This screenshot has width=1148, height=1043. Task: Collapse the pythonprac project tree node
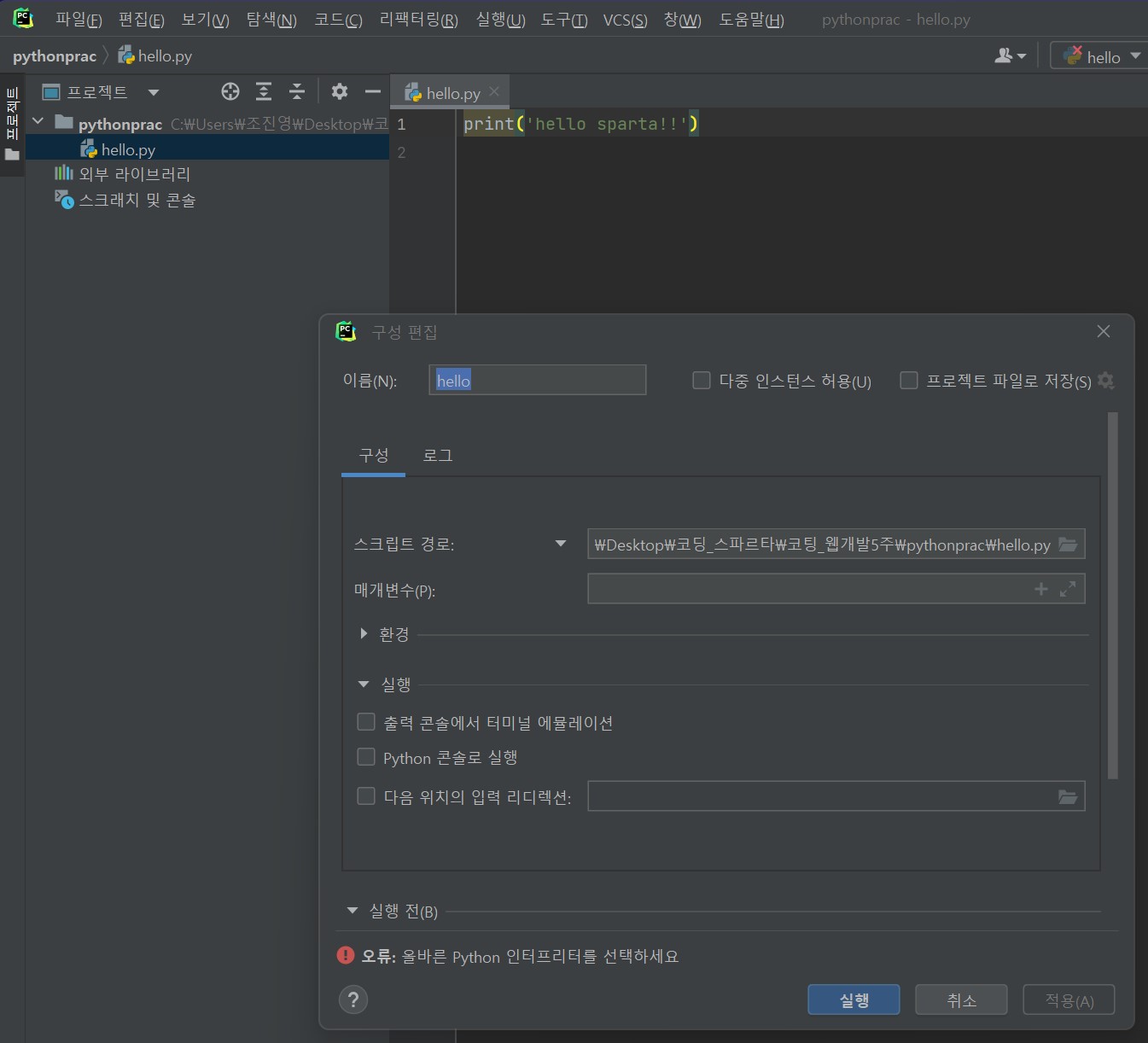point(38,121)
